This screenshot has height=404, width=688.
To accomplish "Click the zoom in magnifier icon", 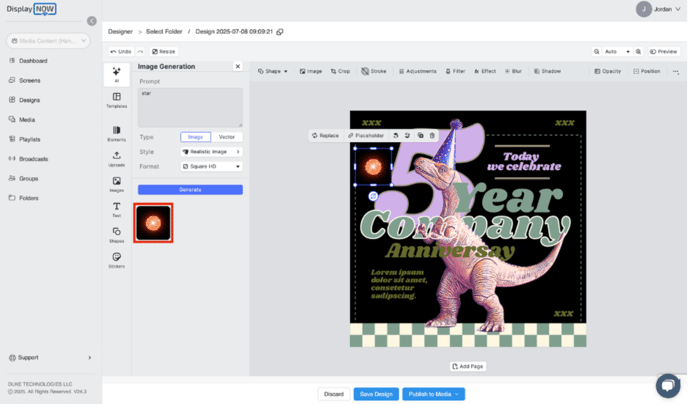I will [x=638, y=52].
